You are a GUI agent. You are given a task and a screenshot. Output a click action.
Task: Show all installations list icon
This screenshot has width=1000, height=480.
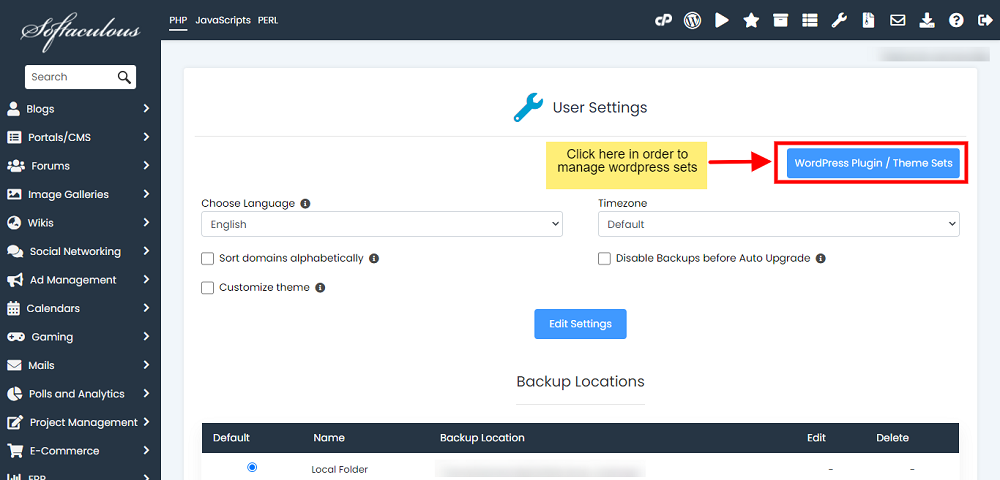pos(810,20)
